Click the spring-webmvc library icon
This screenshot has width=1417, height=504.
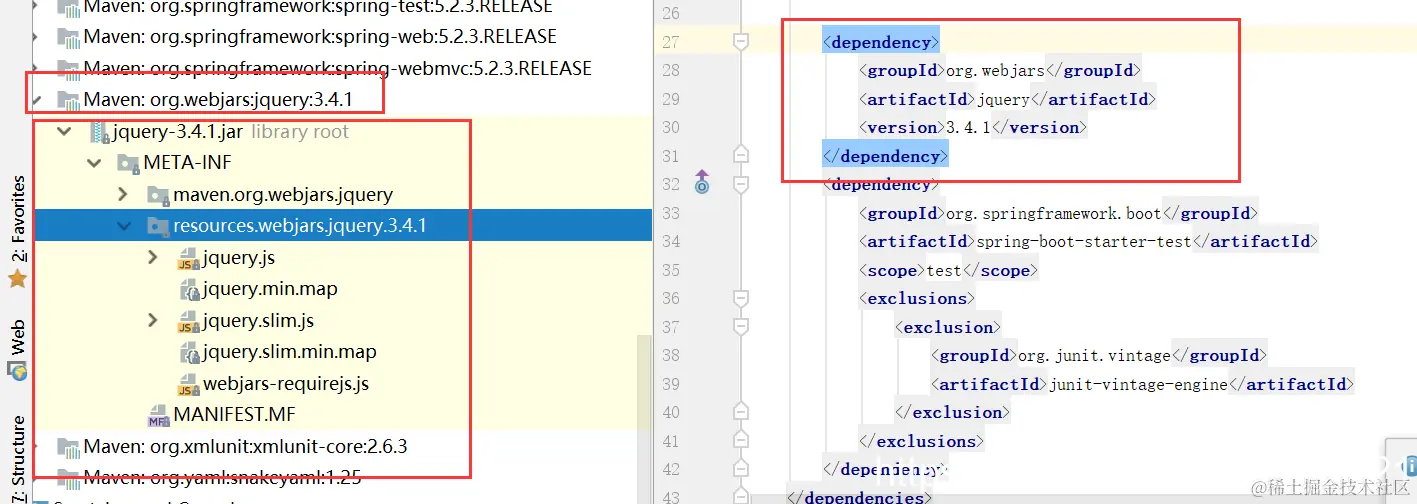[68, 69]
